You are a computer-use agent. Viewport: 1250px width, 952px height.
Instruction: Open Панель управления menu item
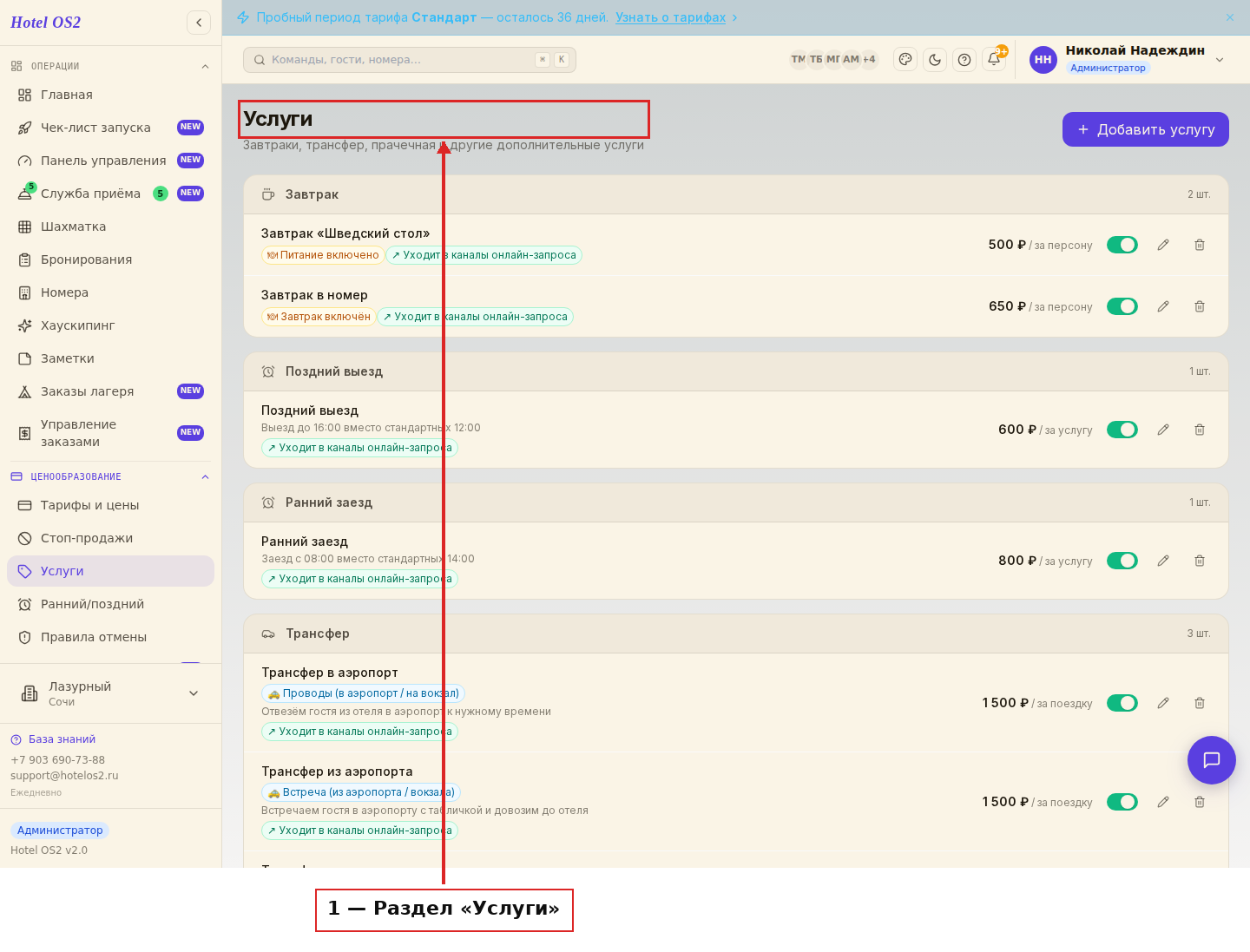click(x=110, y=161)
